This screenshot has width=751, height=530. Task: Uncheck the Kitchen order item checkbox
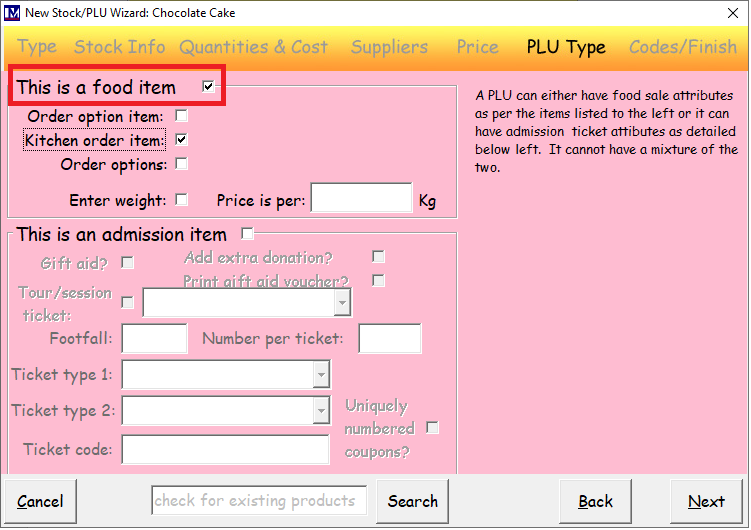181,140
